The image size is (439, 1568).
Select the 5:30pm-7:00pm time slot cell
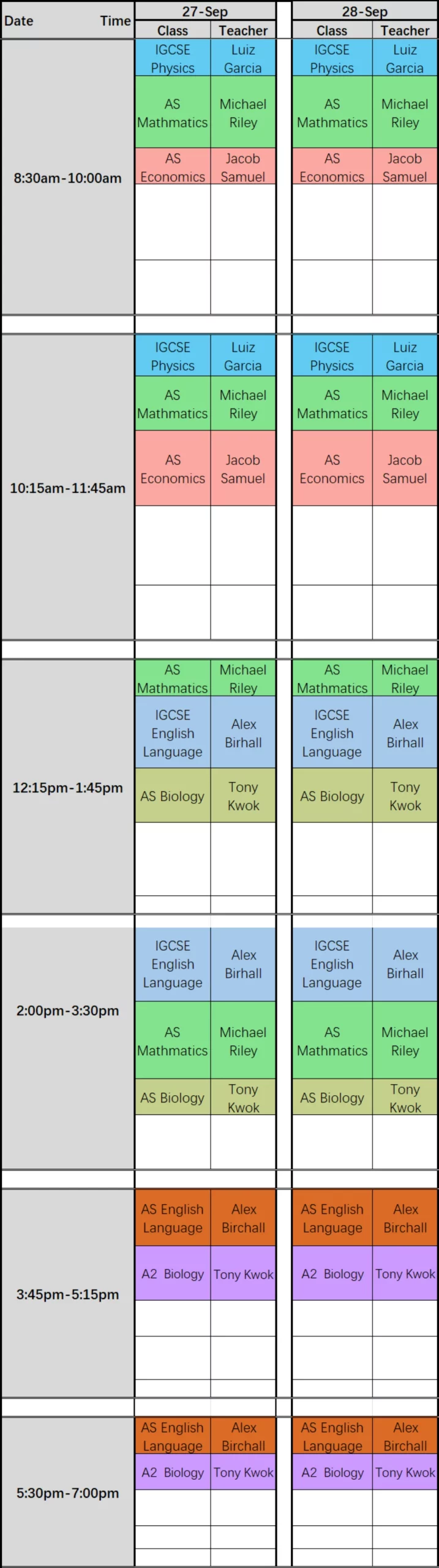click(67, 1493)
